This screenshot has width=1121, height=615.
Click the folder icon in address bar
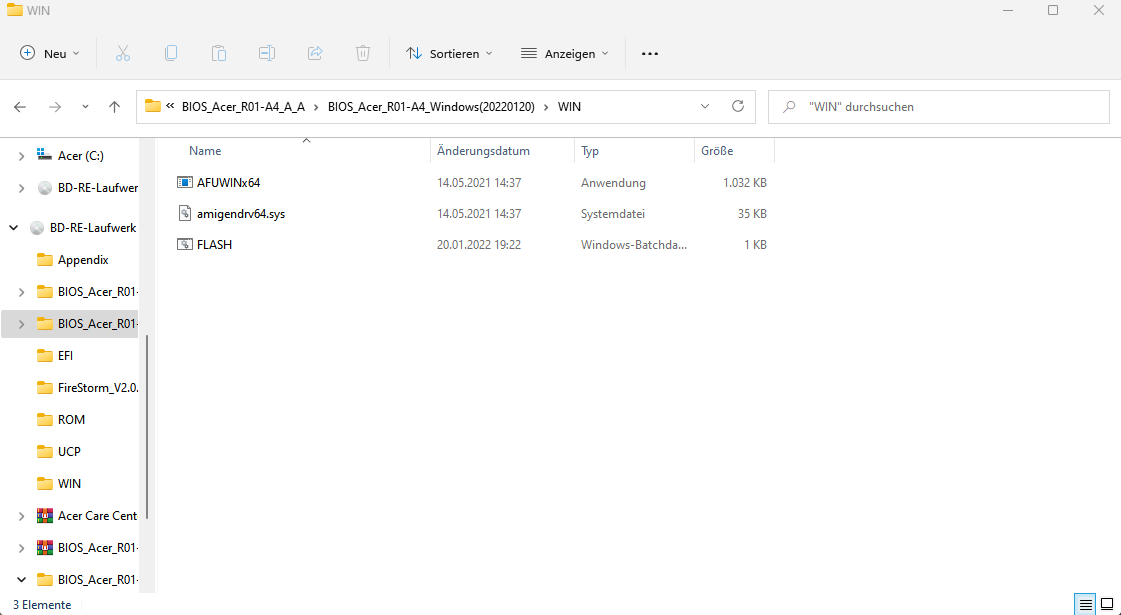coord(152,107)
